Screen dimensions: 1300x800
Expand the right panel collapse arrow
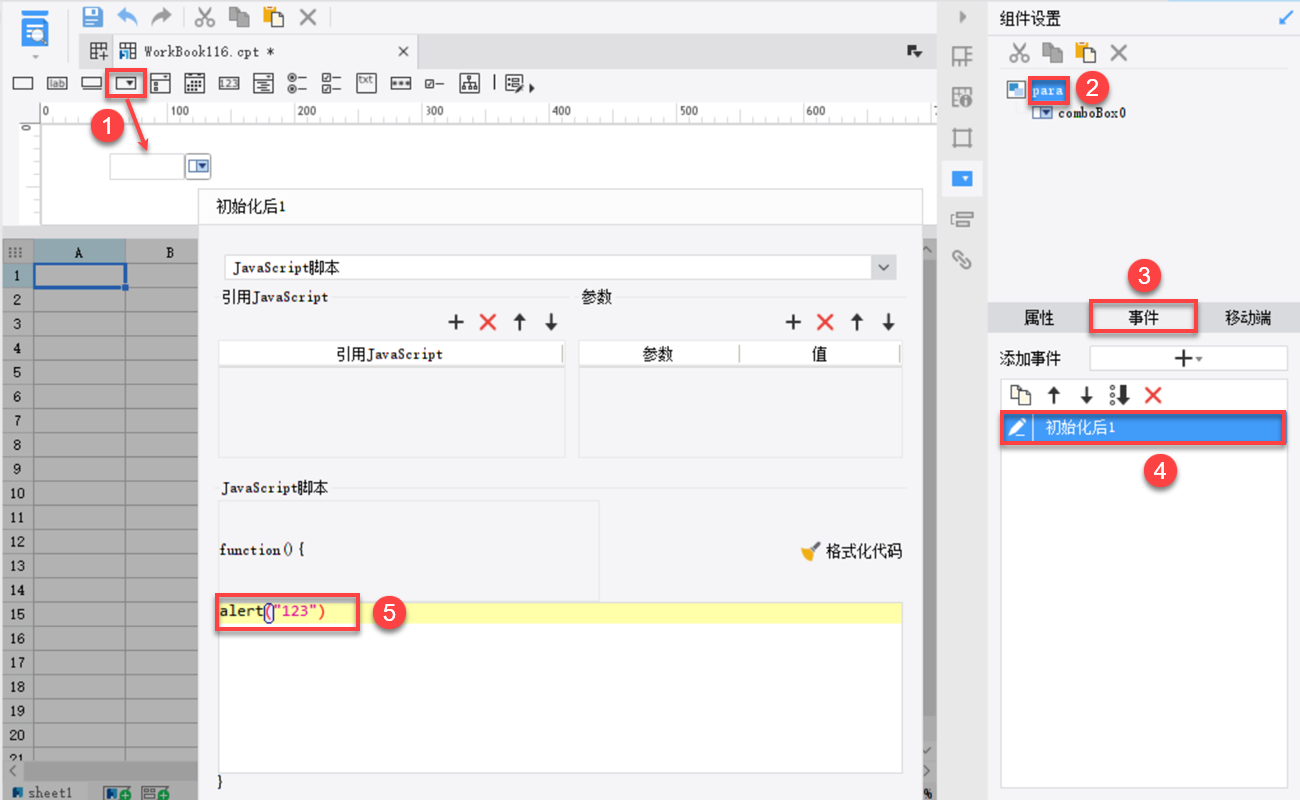[x=962, y=17]
